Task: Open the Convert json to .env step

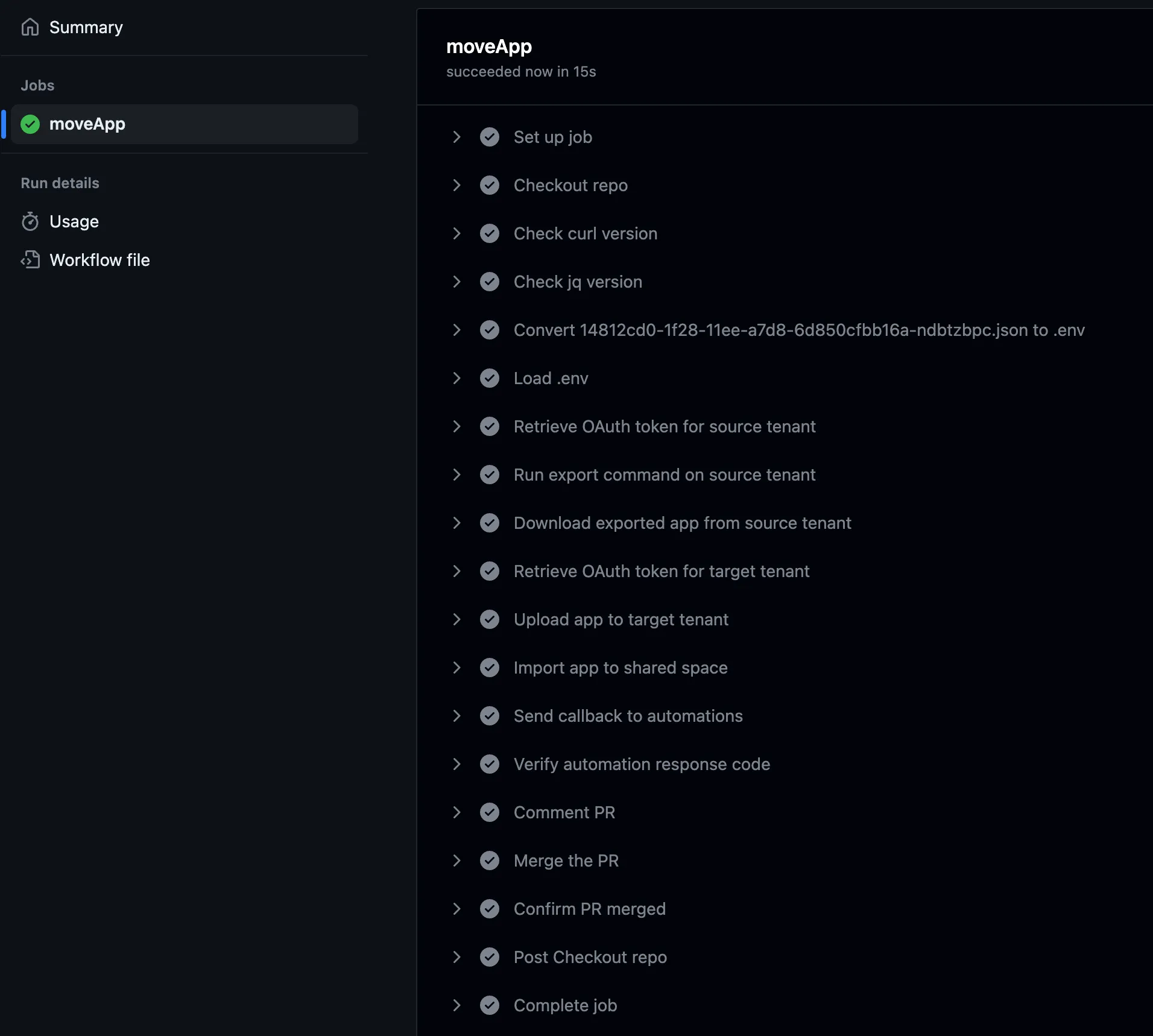Action: tap(798, 330)
